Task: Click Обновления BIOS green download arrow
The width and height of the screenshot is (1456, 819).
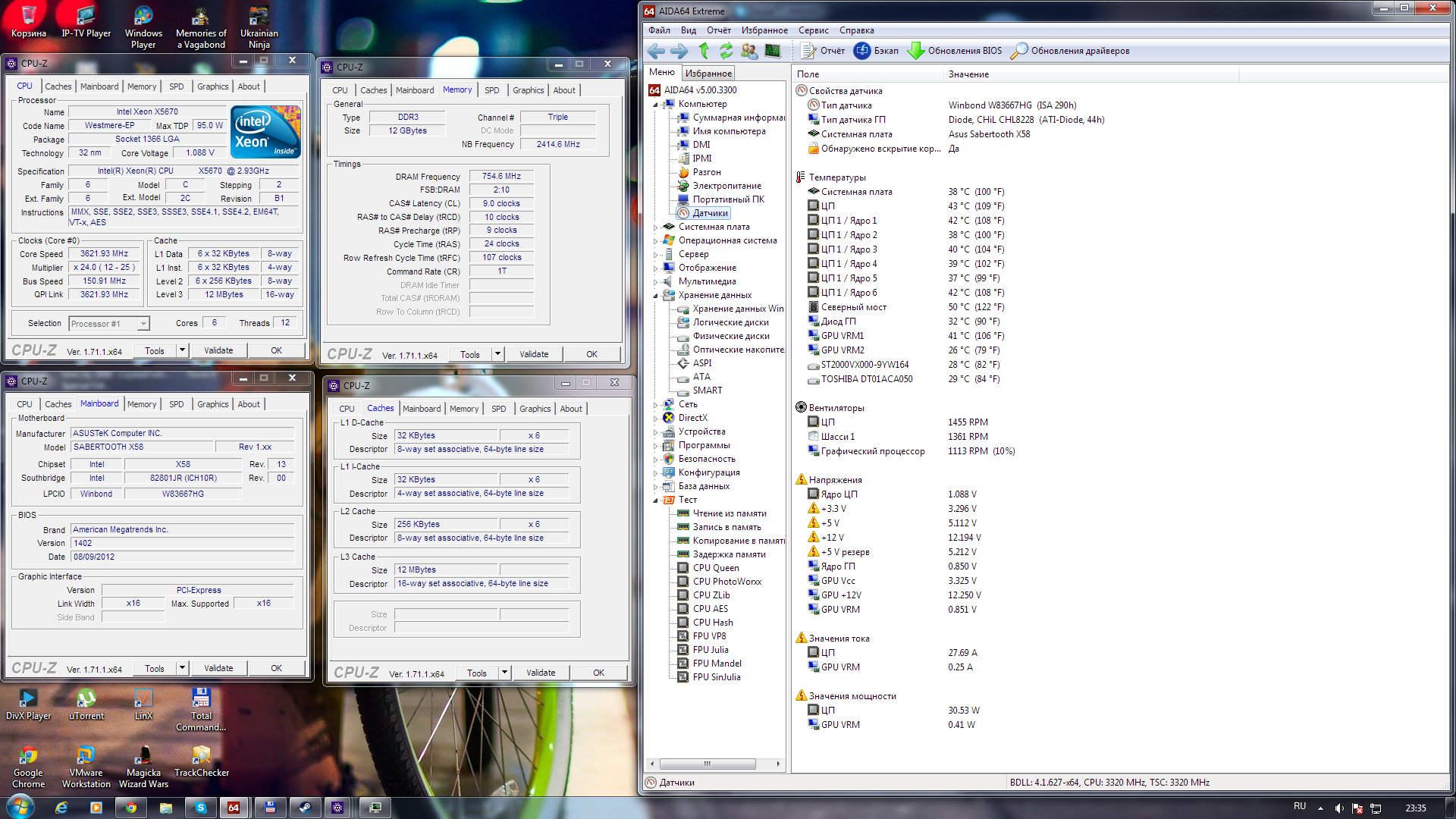Action: click(x=916, y=51)
